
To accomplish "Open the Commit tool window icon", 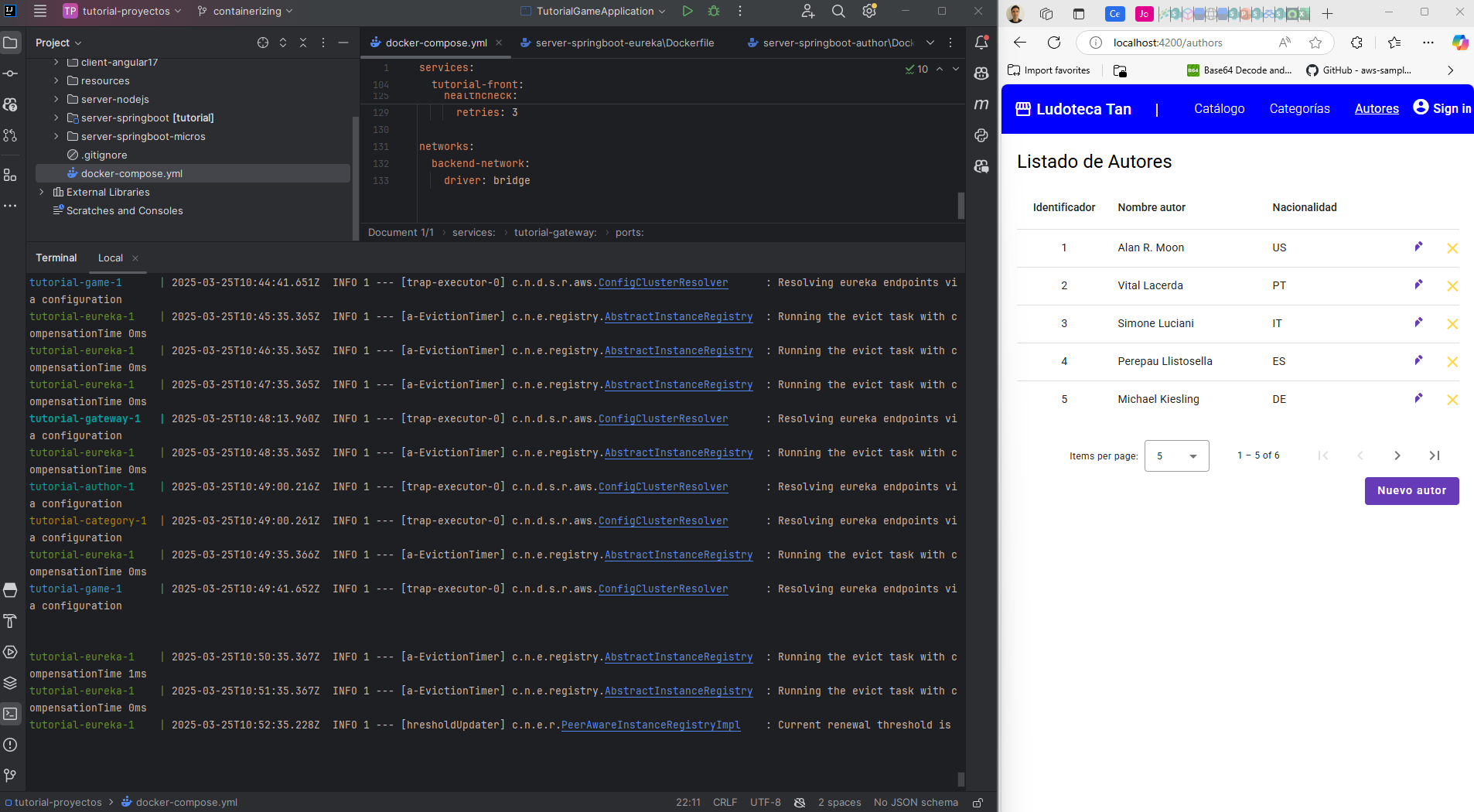I will coord(11,73).
